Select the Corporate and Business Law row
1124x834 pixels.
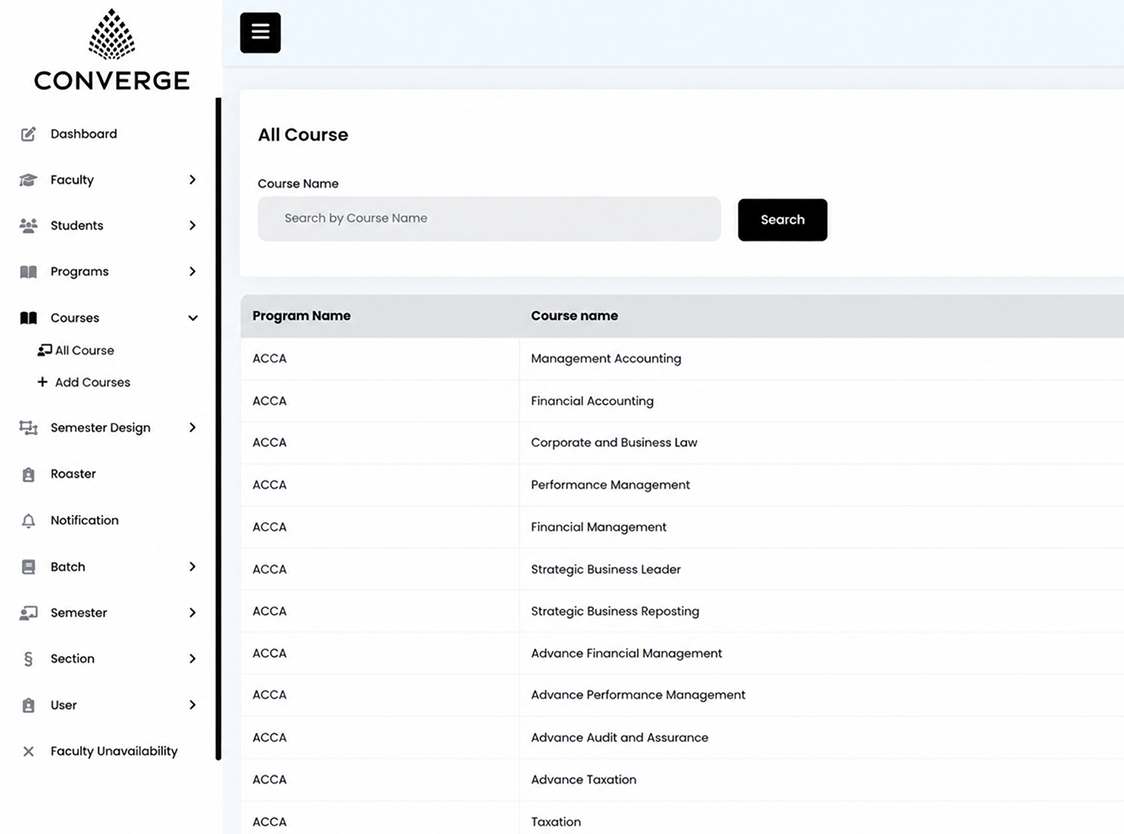point(682,442)
